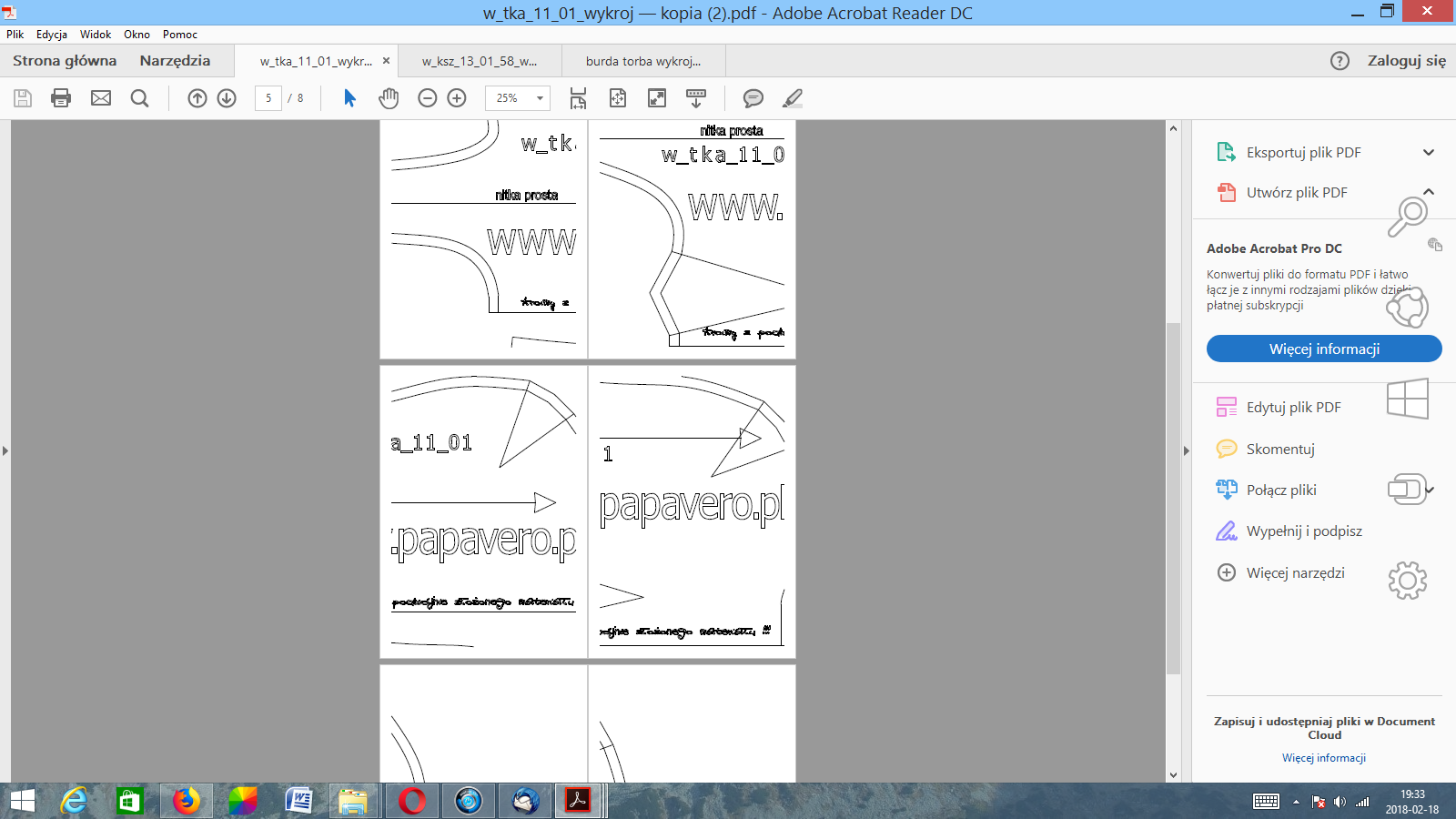Open the 25% zoom level dropdown

(x=540, y=98)
